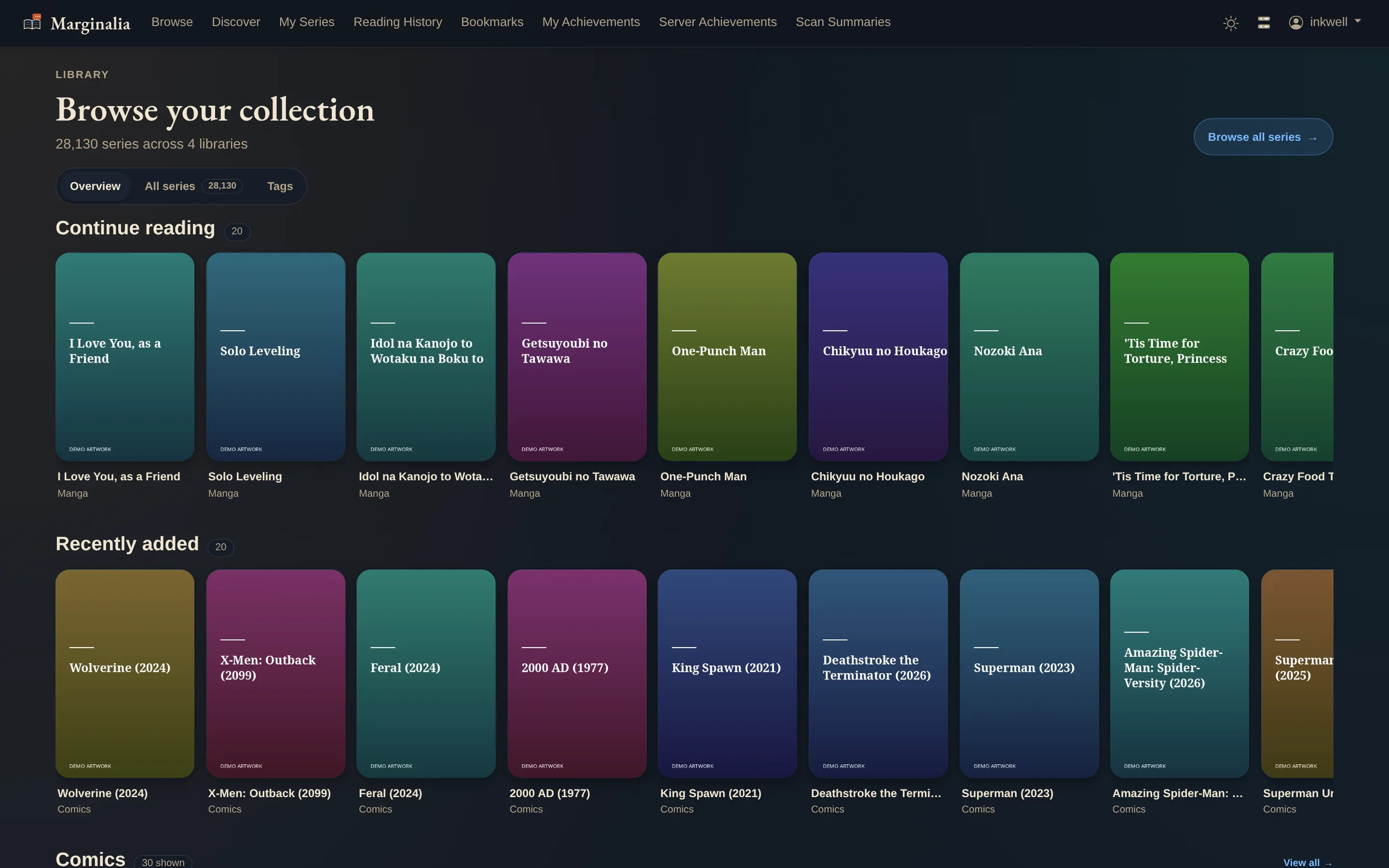Open the King Spawn (2021) cover
The width and height of the screenshot is (1389, 868).
(727, 673)
